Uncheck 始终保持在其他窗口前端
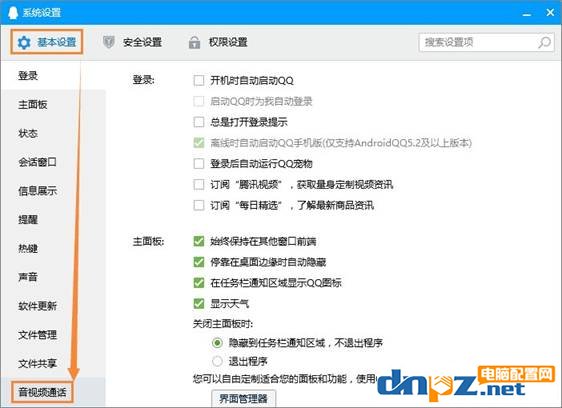This screenshot has width=562, height=408. tap(199, 241)
